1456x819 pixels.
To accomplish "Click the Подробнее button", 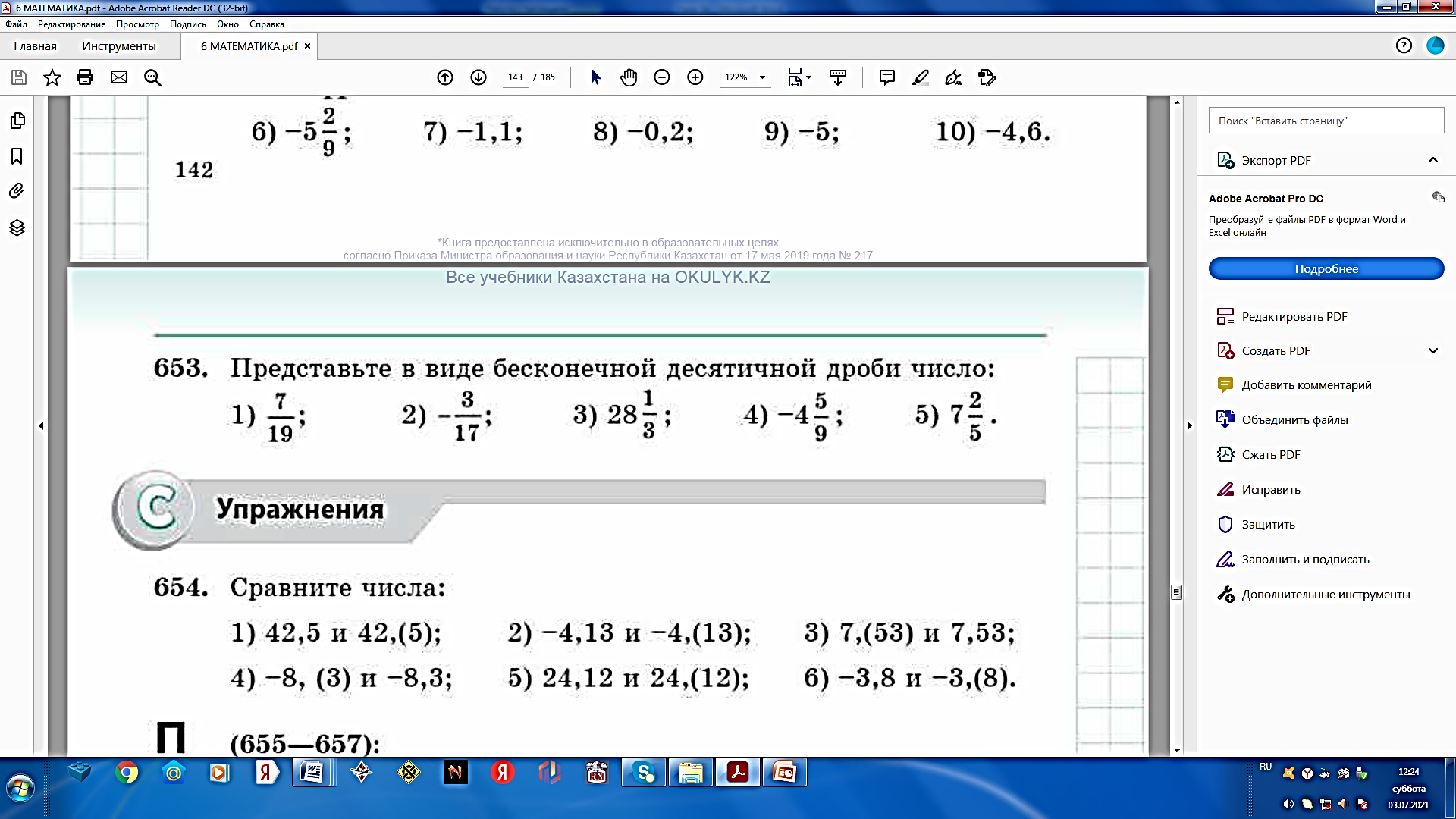I will pyautogui.click(x=1326, y=269).
